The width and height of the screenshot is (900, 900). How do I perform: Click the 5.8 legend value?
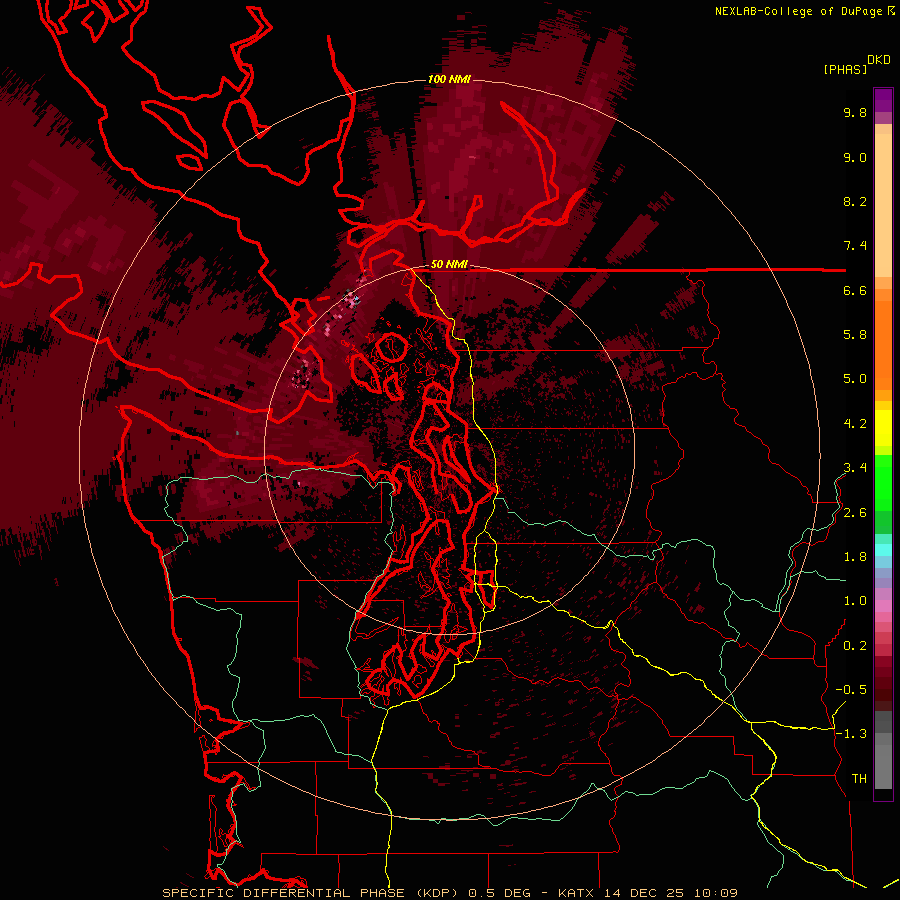click(x=855, y=335)
